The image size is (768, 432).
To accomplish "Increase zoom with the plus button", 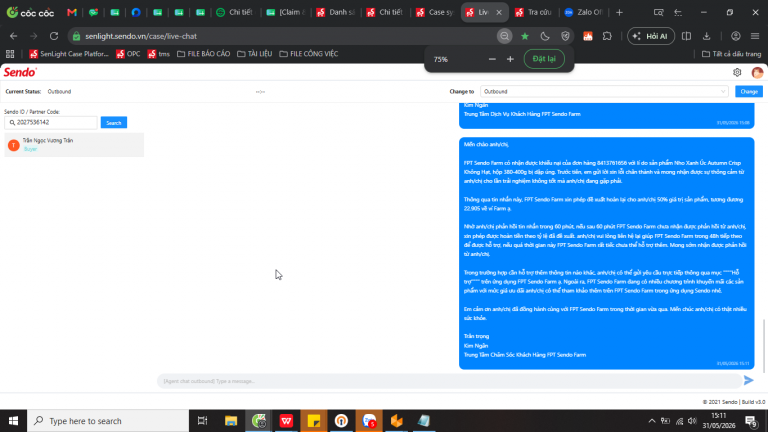I will (510, 59).
